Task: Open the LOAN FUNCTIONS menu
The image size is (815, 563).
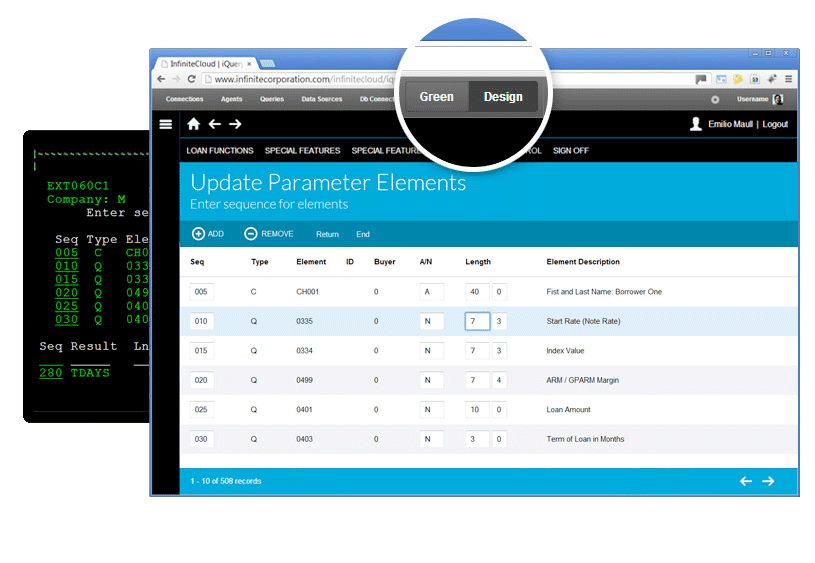Action: tap(220, 151)
